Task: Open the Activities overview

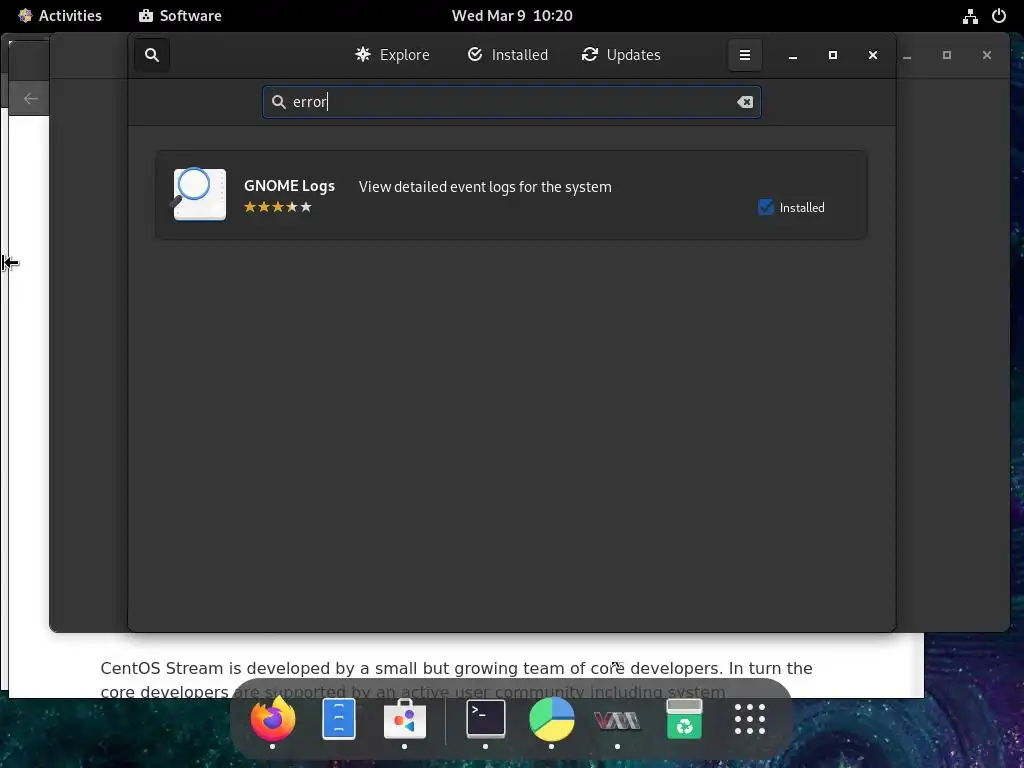Action: [x=59, y=16]
